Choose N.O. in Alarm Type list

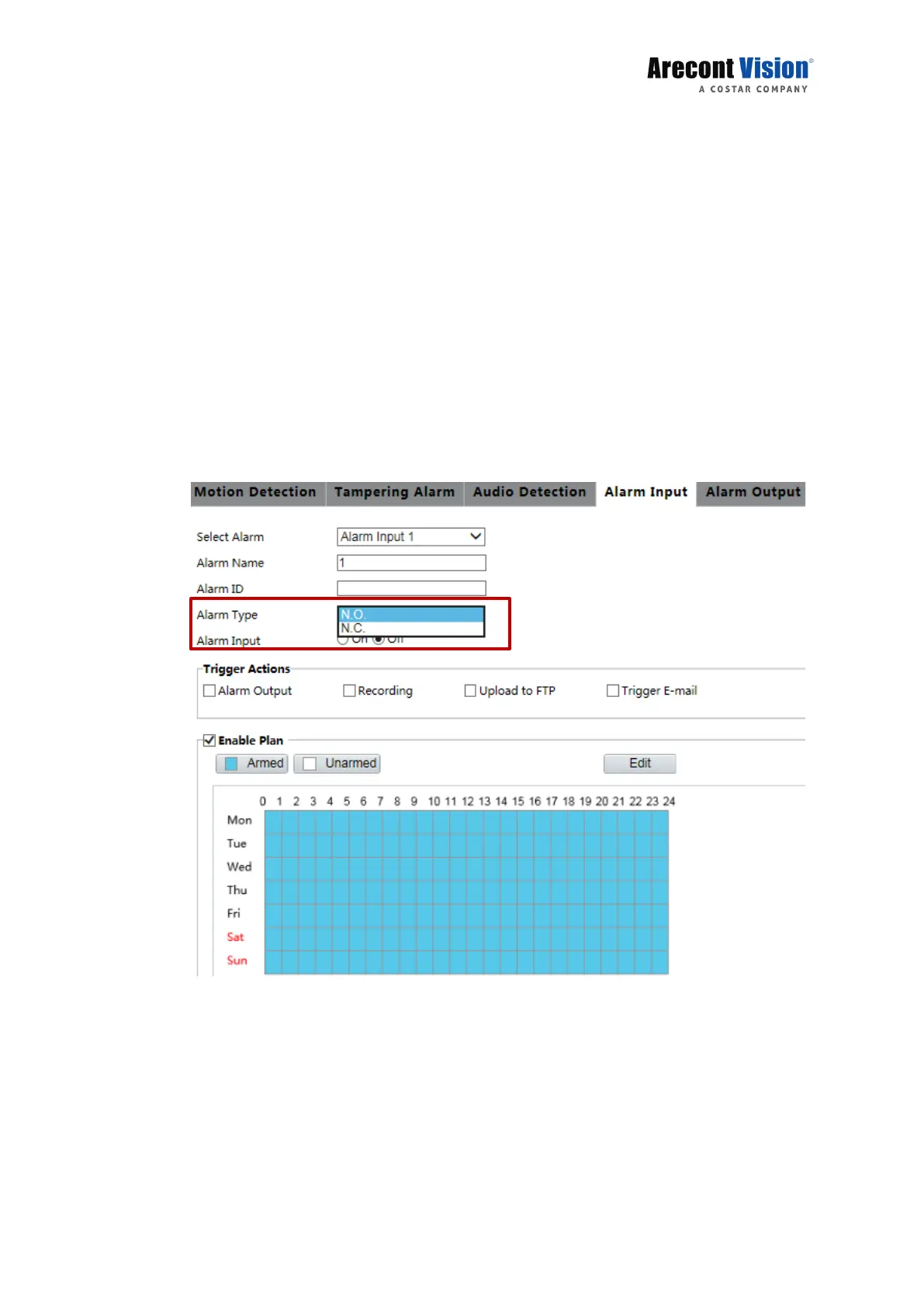point(411,614)
